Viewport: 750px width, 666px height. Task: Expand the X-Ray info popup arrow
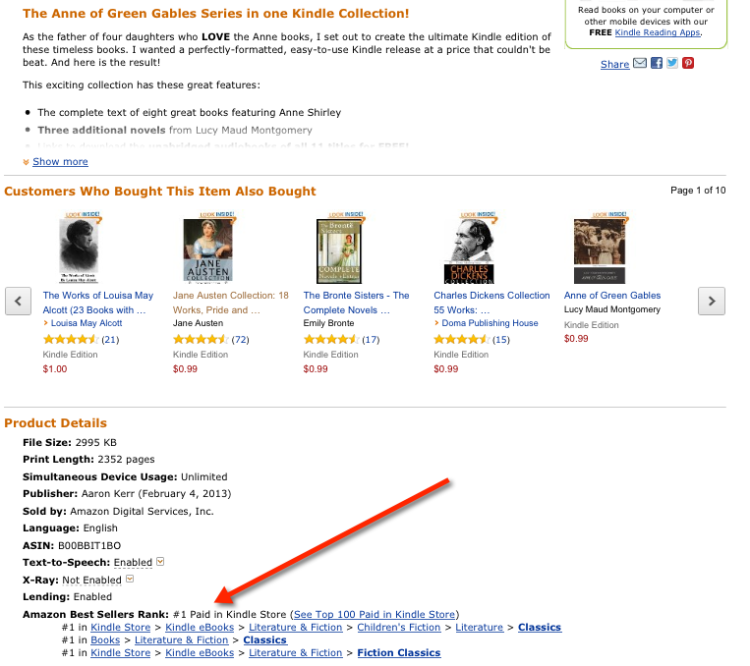click(130, 580)
